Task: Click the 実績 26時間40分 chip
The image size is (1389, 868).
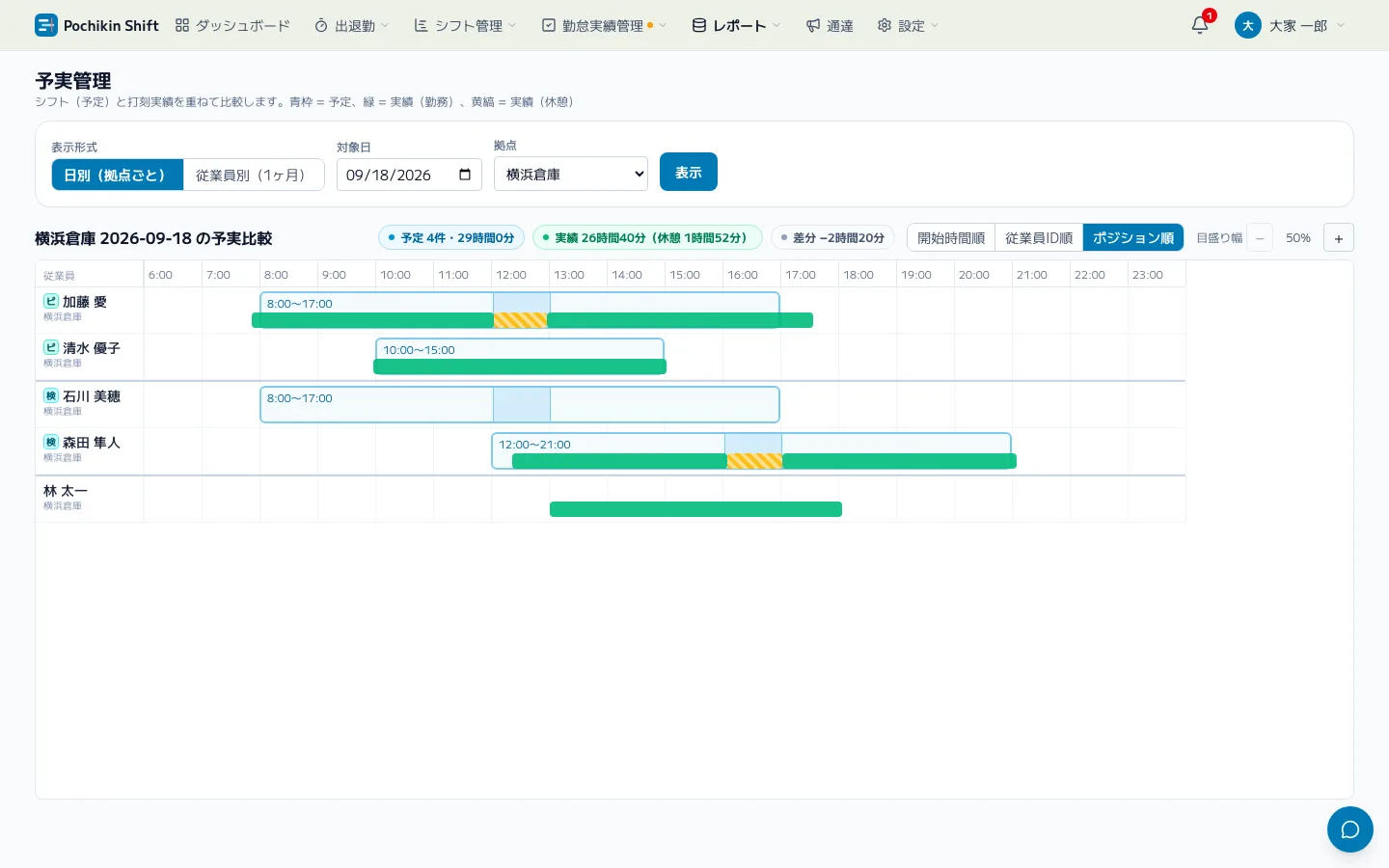Action: pos(647,237)
